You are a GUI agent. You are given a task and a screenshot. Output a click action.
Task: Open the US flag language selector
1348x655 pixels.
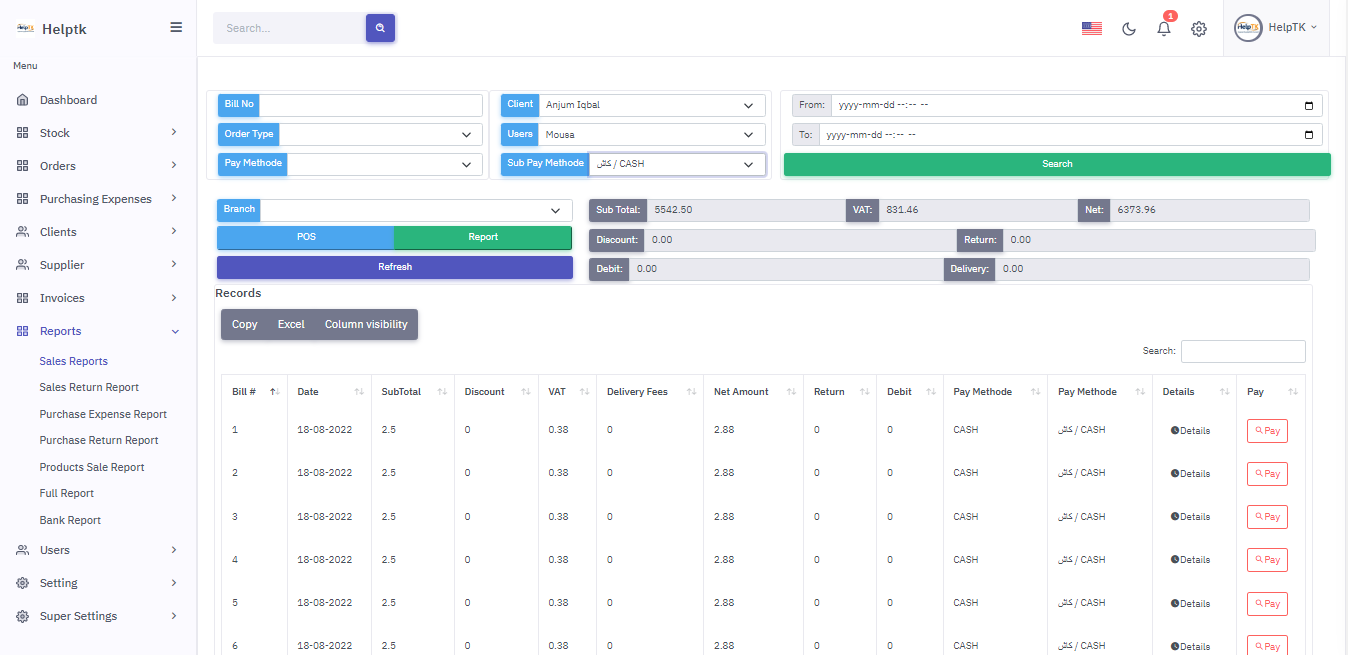pos(1091,29)
